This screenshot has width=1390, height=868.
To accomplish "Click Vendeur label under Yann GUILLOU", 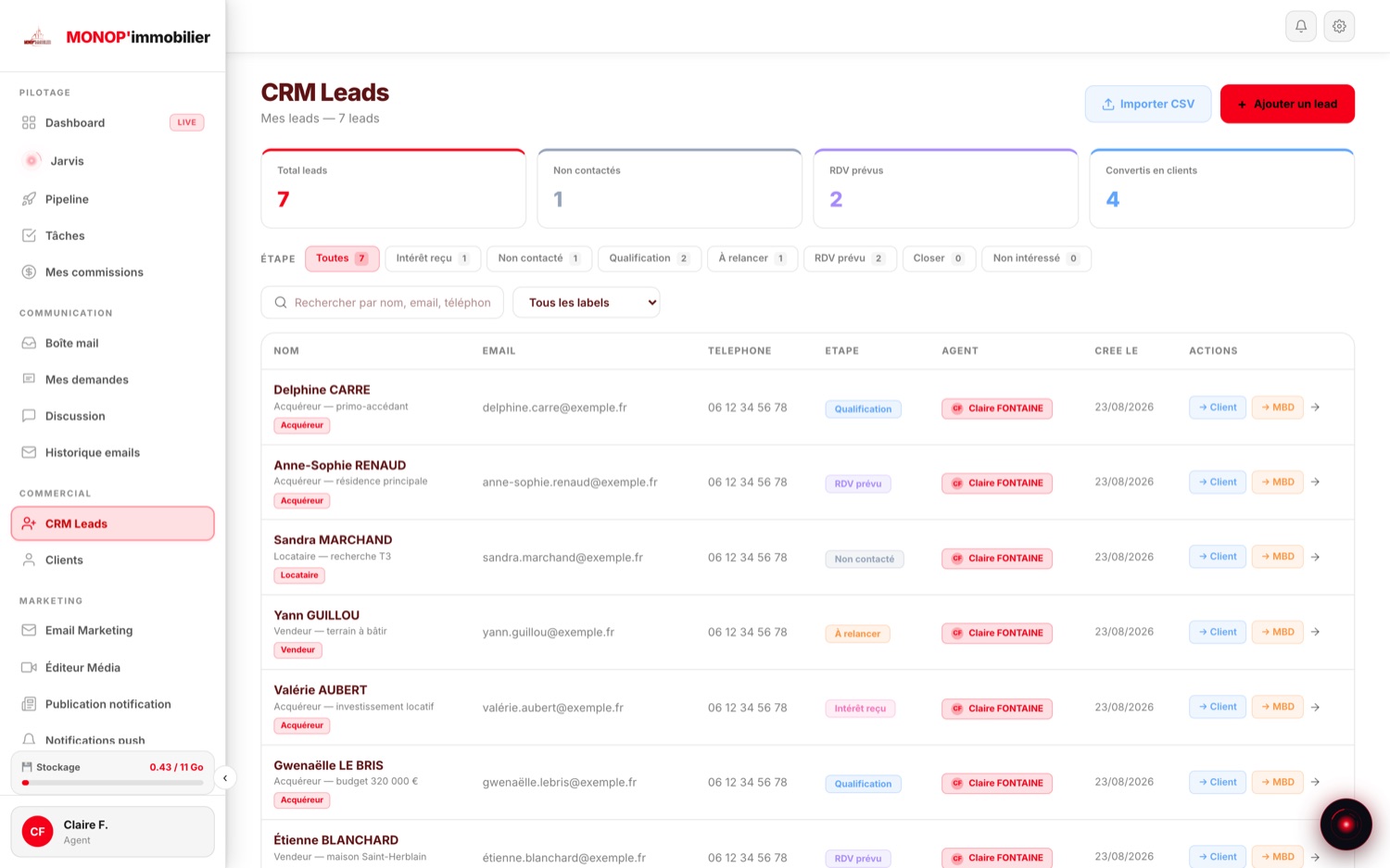I will (298, 650).
